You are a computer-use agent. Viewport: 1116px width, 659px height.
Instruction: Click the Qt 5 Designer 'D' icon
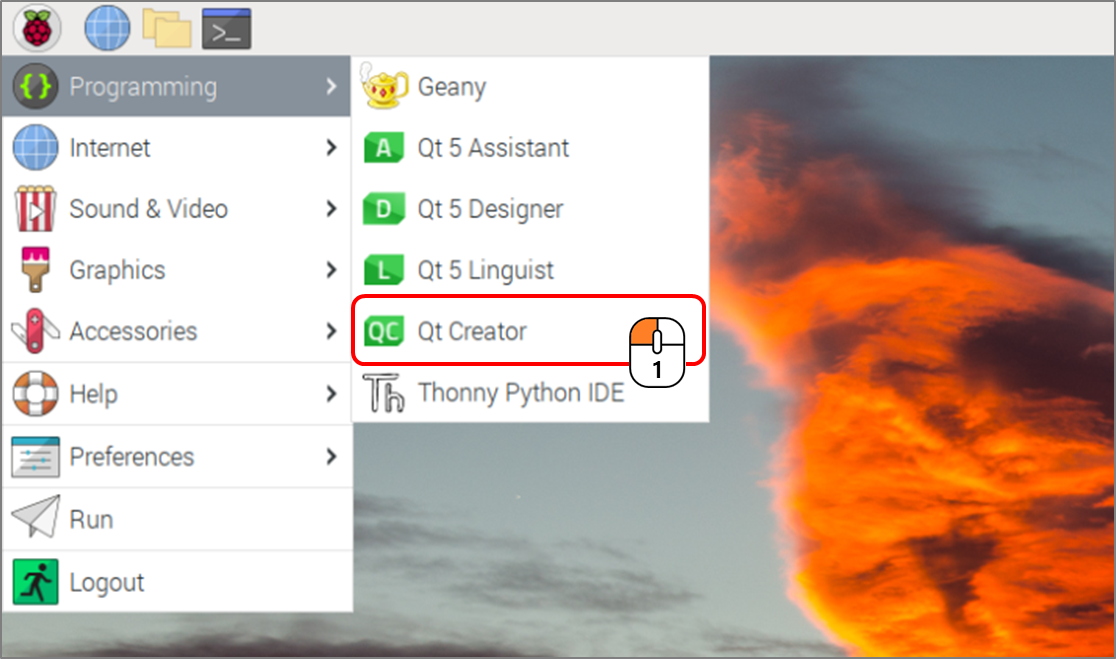coord(384,209)
